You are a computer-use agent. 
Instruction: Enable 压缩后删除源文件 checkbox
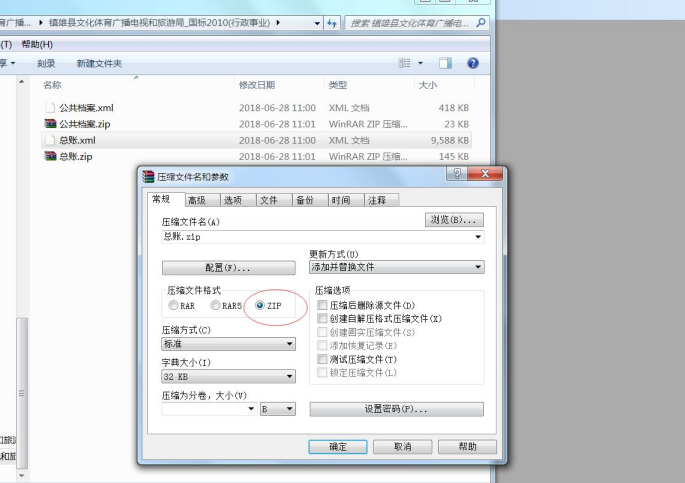[x=322, y=305]
